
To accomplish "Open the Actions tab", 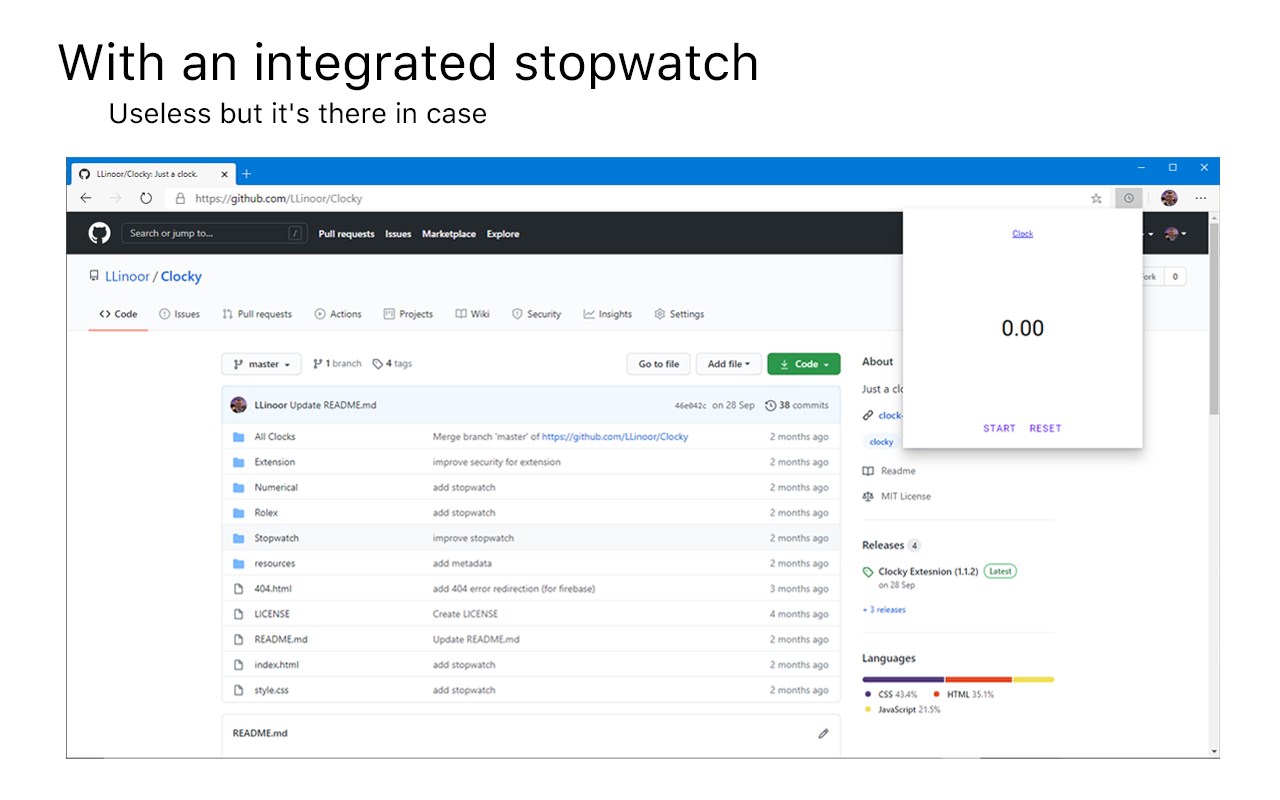I will pyautogui.click(x=338, y=314).
